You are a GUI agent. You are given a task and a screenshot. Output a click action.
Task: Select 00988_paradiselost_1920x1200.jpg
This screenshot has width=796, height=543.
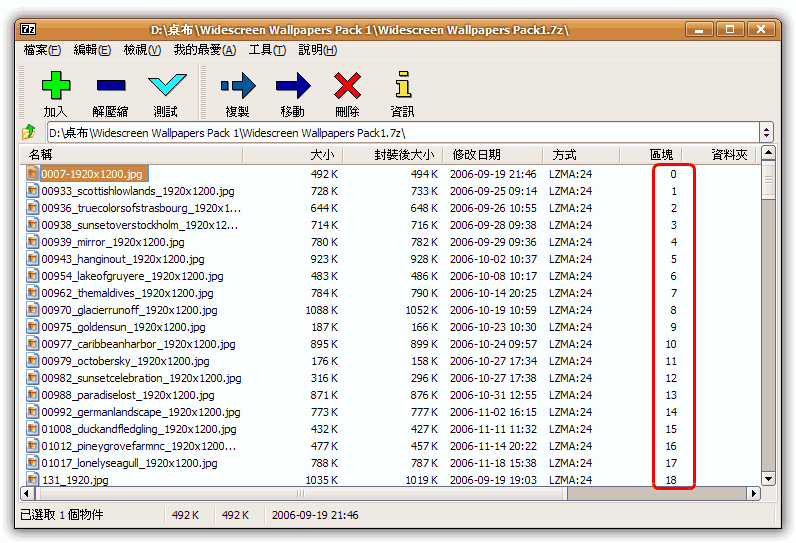tap(128, 395)
